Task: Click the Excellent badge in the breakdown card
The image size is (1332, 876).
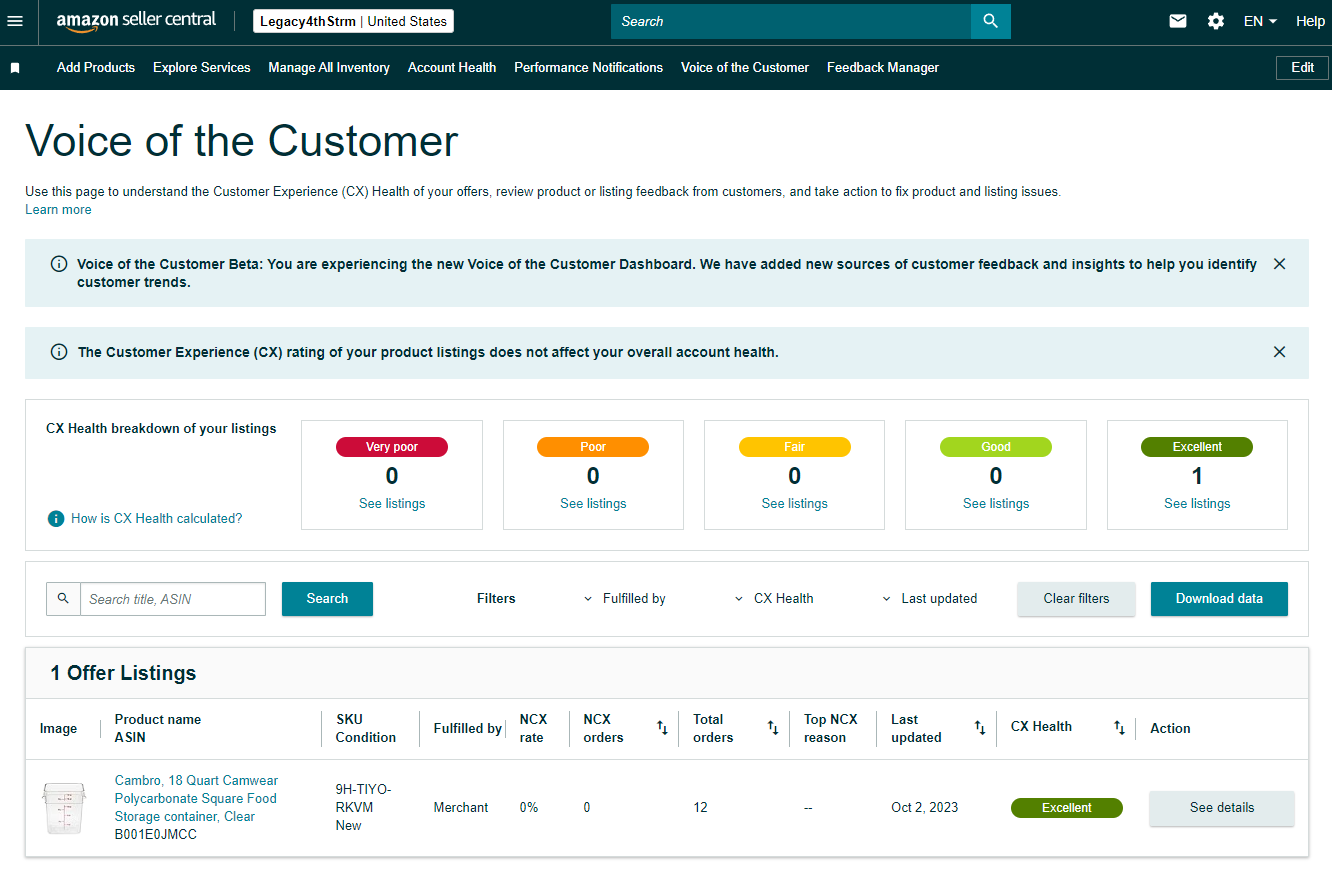Action: pyautogui.click(x=1197, y=447)
